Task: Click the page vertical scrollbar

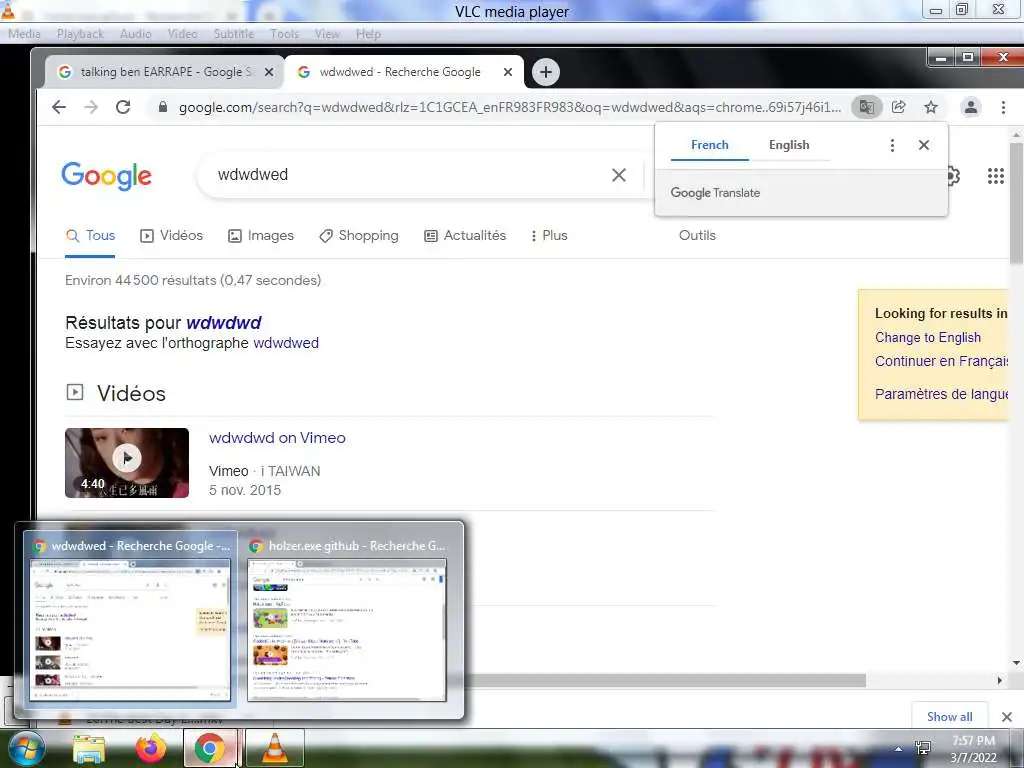Action: point(1016,202)
